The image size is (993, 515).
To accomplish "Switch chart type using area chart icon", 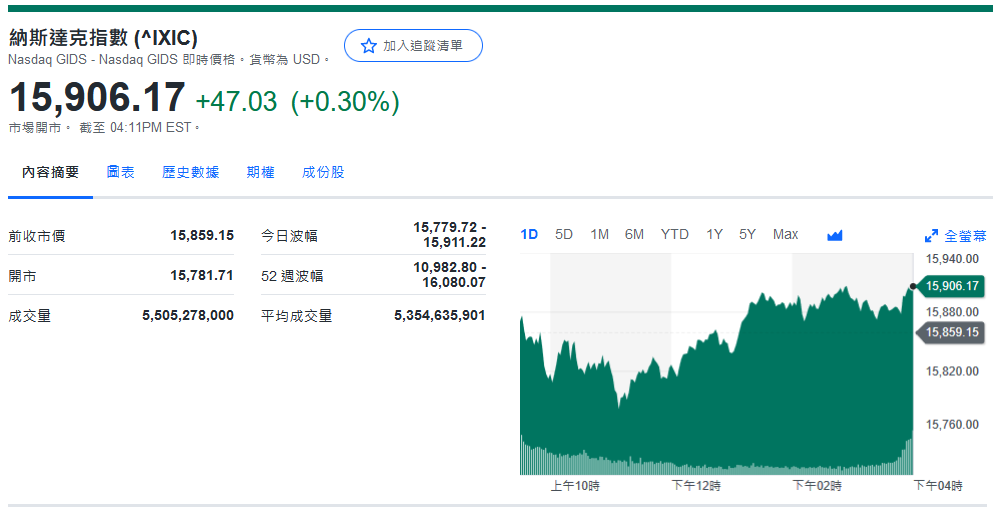I will pyautogui.click(x=835, y=235).
